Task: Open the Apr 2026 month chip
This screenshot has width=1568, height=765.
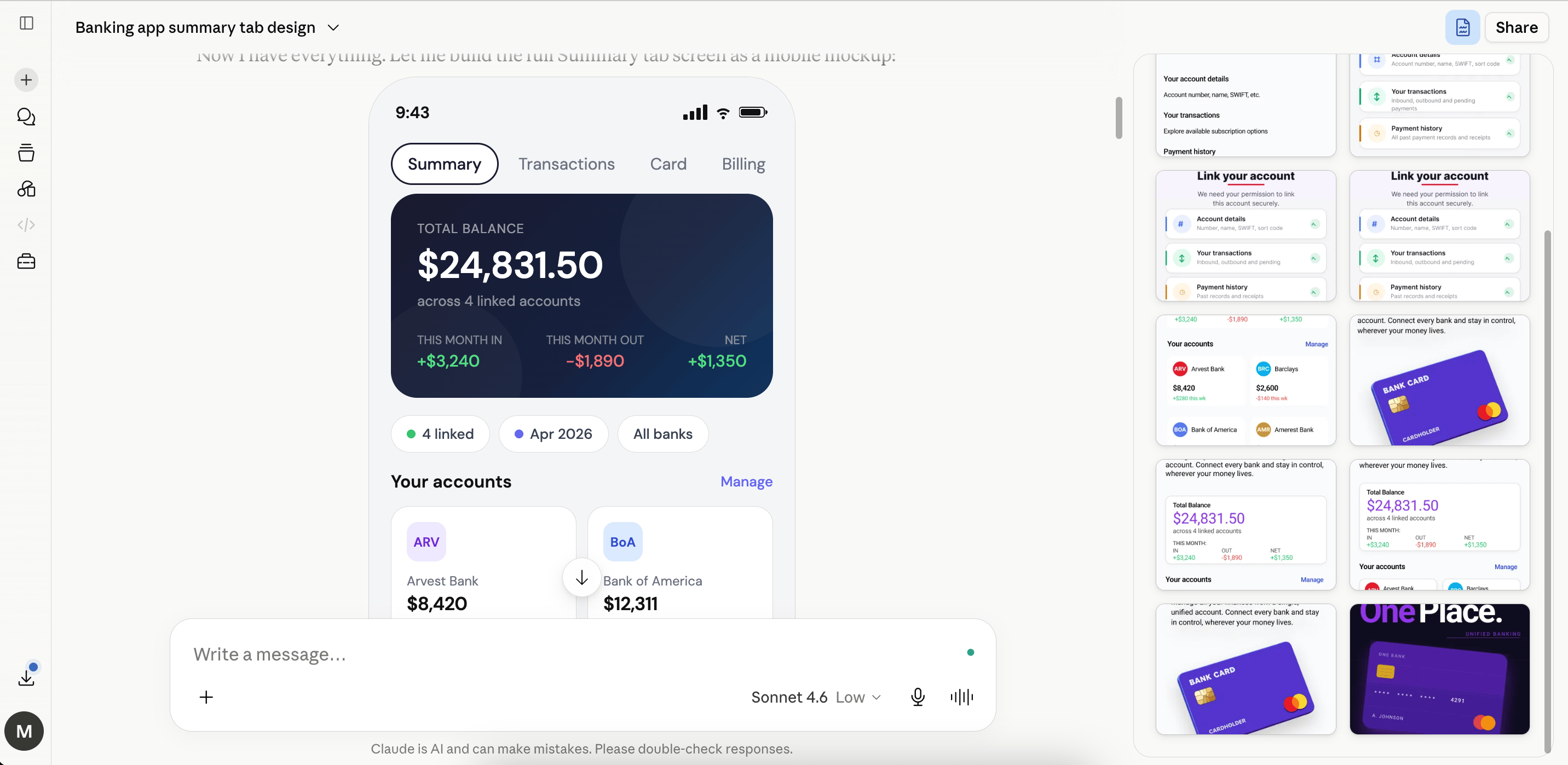Action: pyautogui.click(x=554, y=434)
